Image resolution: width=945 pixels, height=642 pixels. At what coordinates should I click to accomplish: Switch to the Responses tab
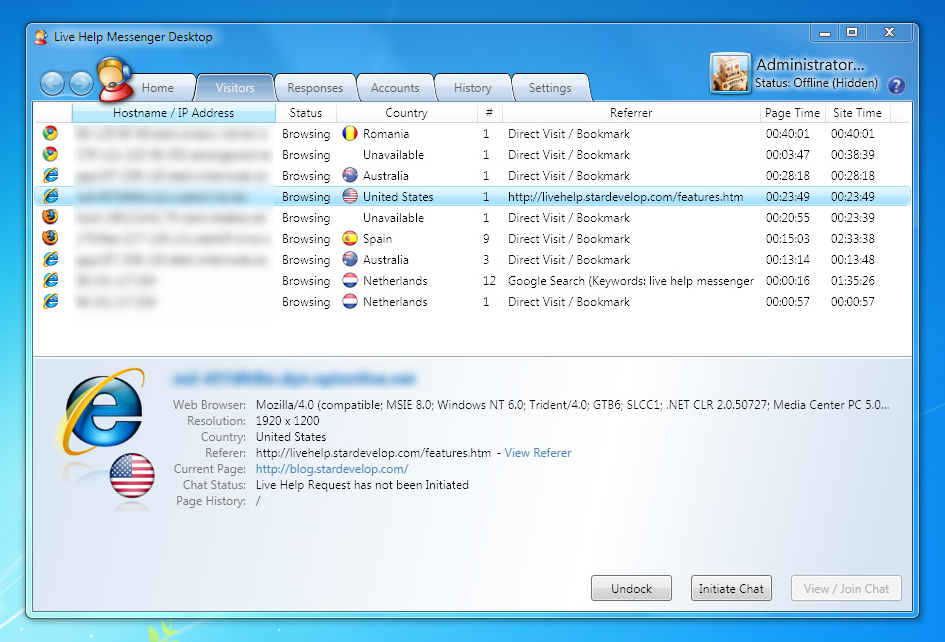coord(315,88)
